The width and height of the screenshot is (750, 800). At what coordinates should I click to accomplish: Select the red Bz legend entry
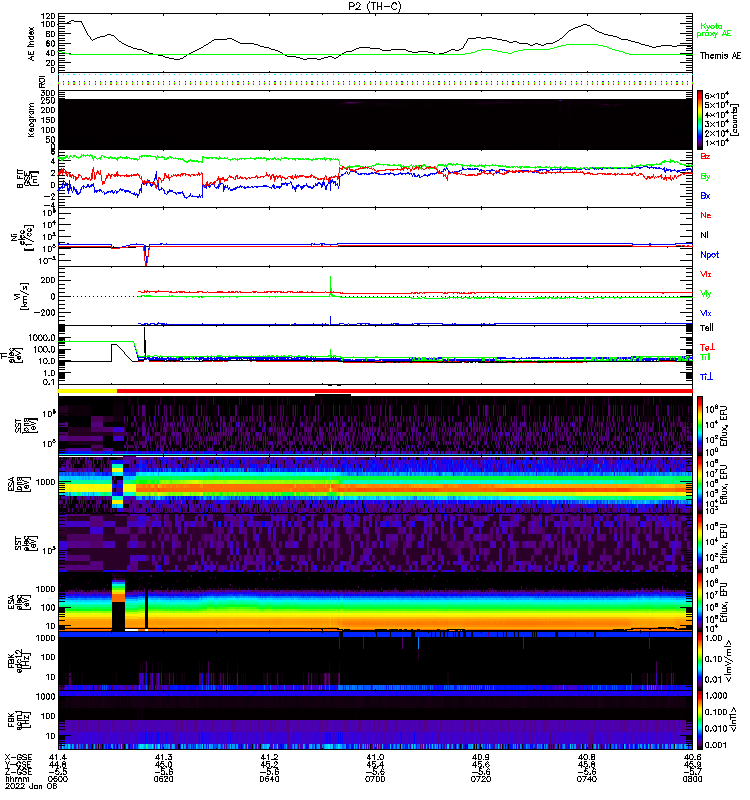coord(706,158)
